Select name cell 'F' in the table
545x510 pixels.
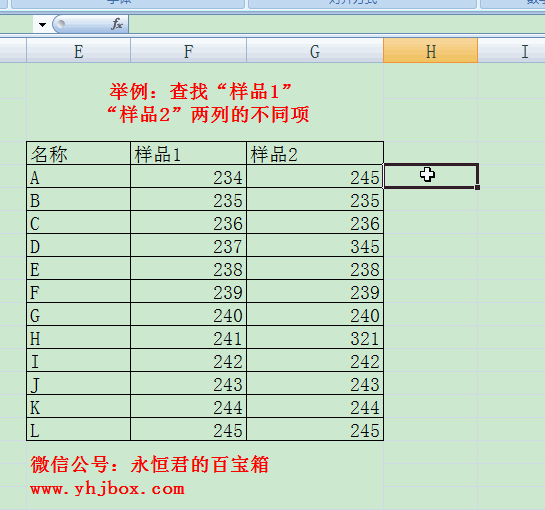79,291
